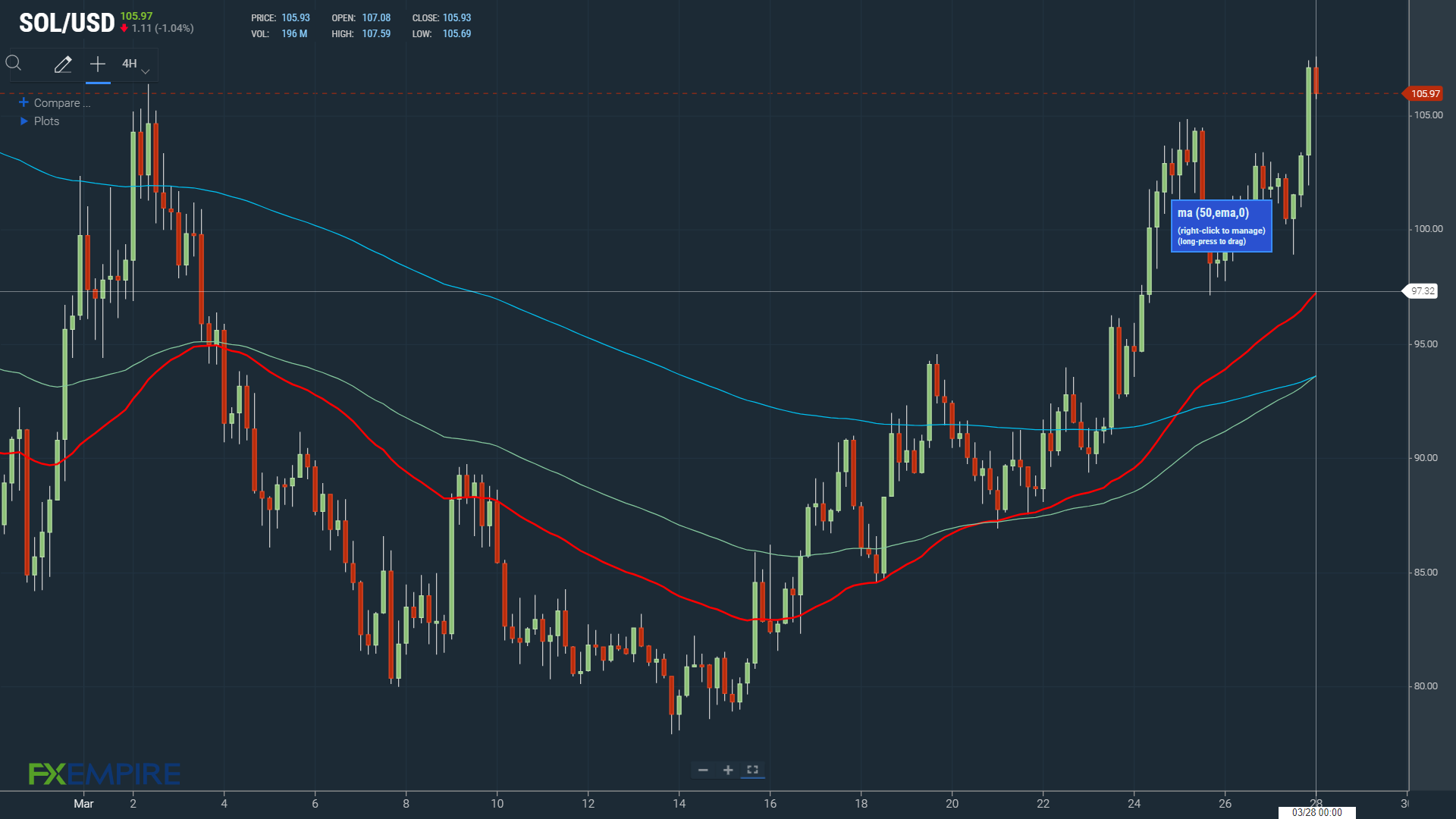Click the 105.97 current price tag
The image size is (1456, 819).
1423,94
